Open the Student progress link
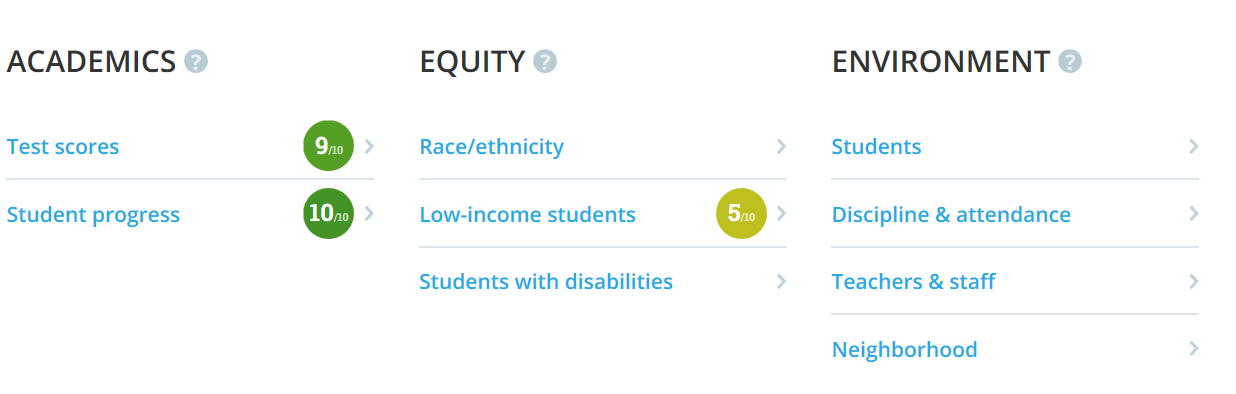This screenshot has height=394, width=1236. tap(93, 214)
